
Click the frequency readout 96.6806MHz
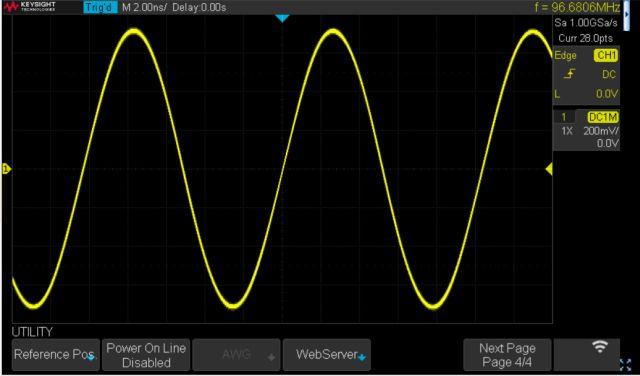click(577, 7)
